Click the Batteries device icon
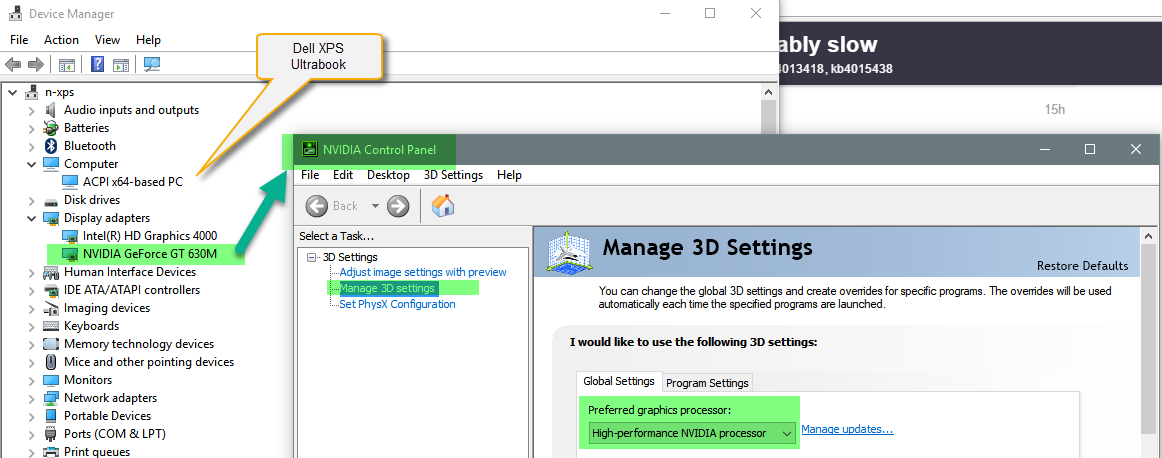 pyautogui.click(x=51, y=127)
